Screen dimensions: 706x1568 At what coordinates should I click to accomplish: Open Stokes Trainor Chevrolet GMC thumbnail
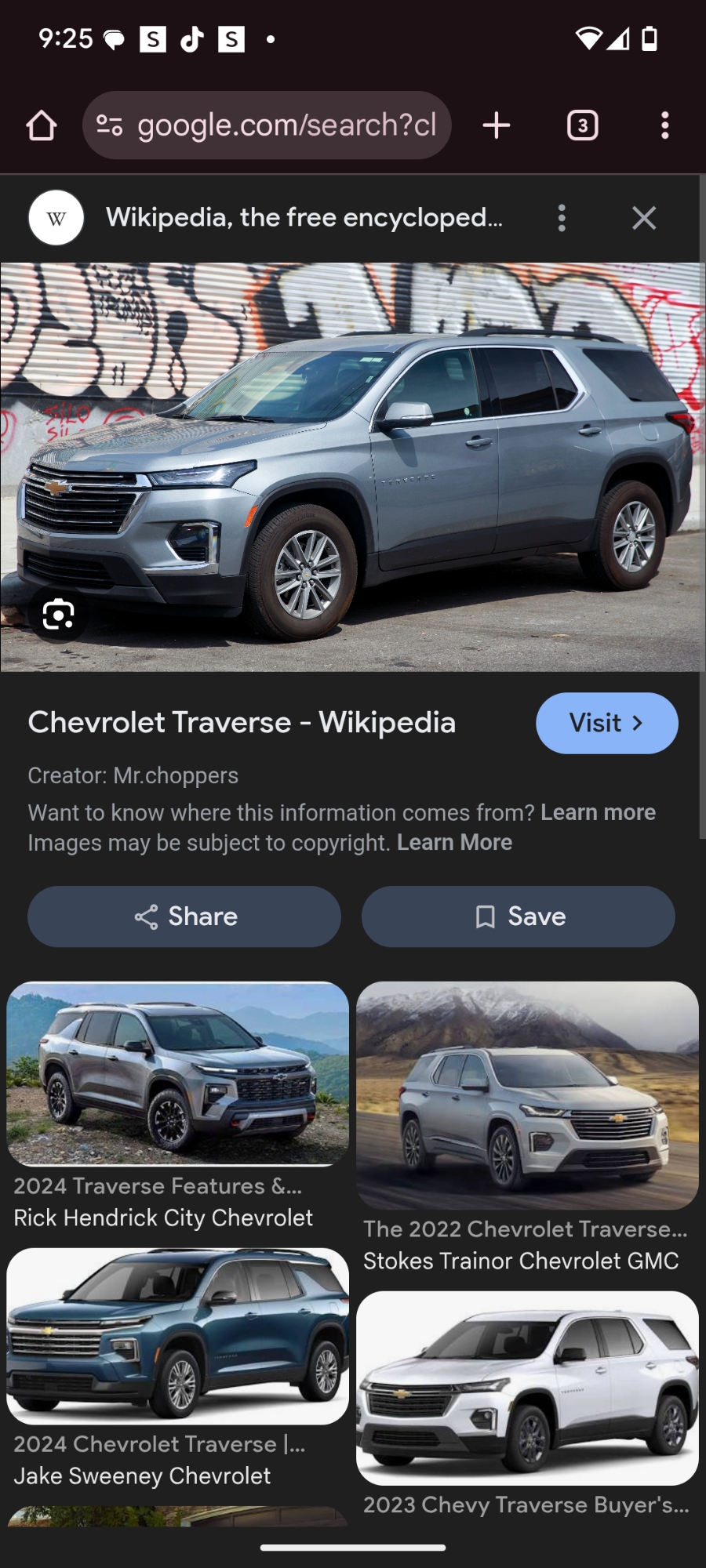[527, 1095]
